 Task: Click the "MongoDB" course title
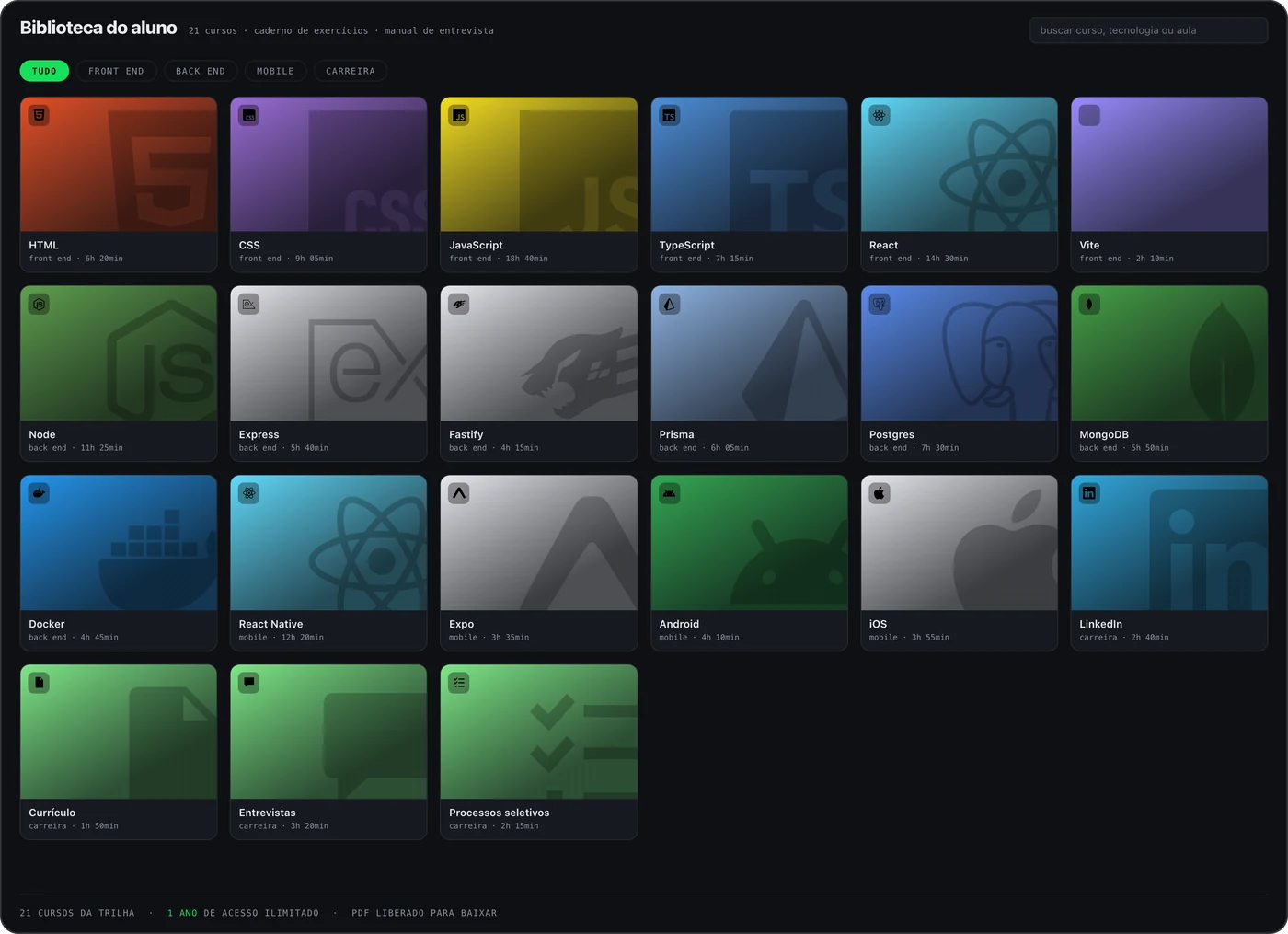pos(1104,435)
